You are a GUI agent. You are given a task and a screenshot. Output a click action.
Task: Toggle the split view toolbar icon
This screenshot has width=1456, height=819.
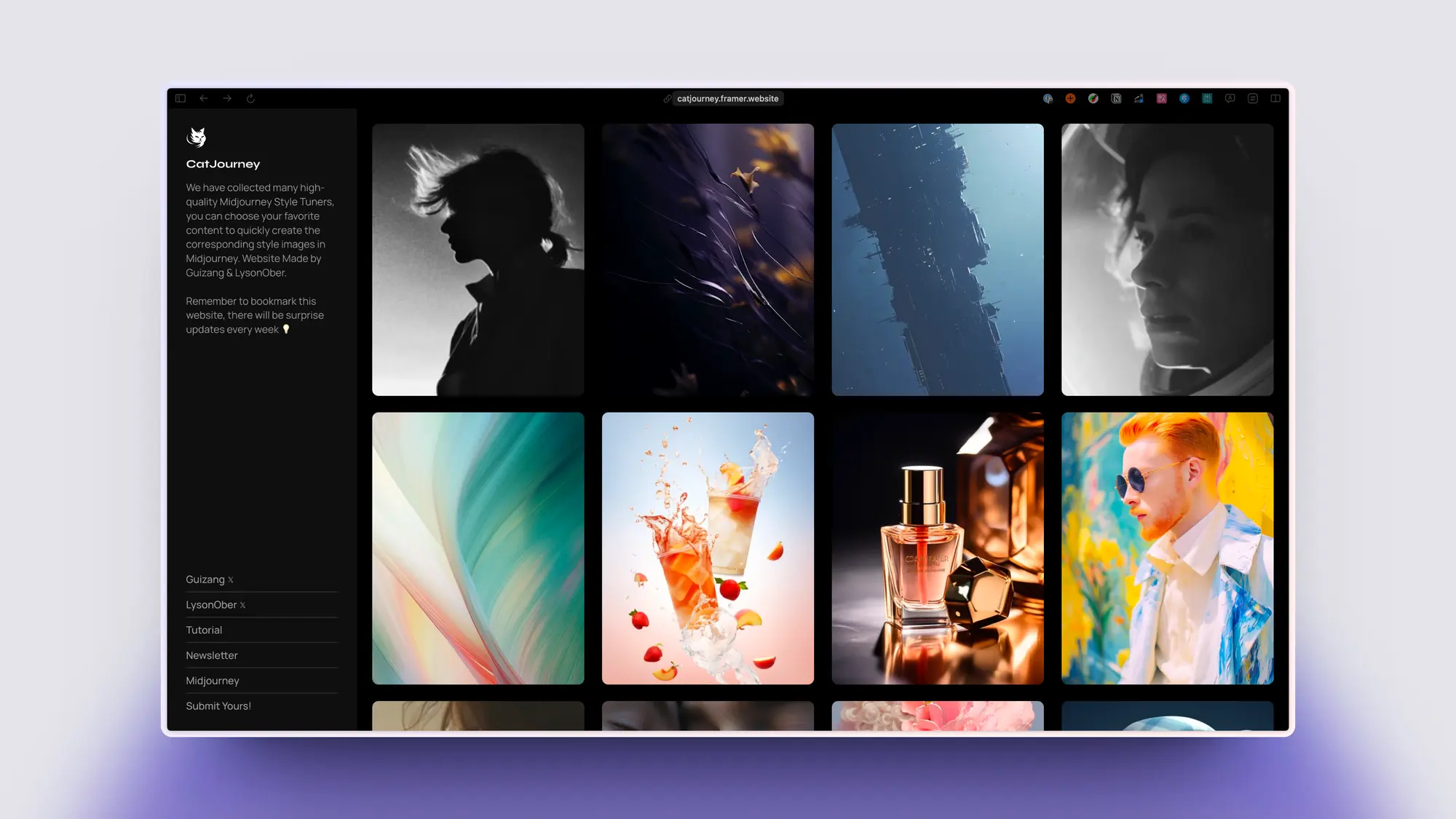1275,98
